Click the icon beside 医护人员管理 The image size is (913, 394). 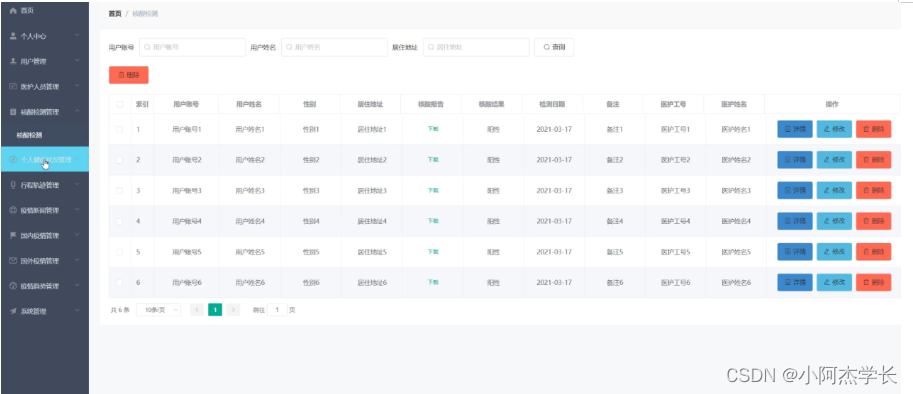click(13, 87)
